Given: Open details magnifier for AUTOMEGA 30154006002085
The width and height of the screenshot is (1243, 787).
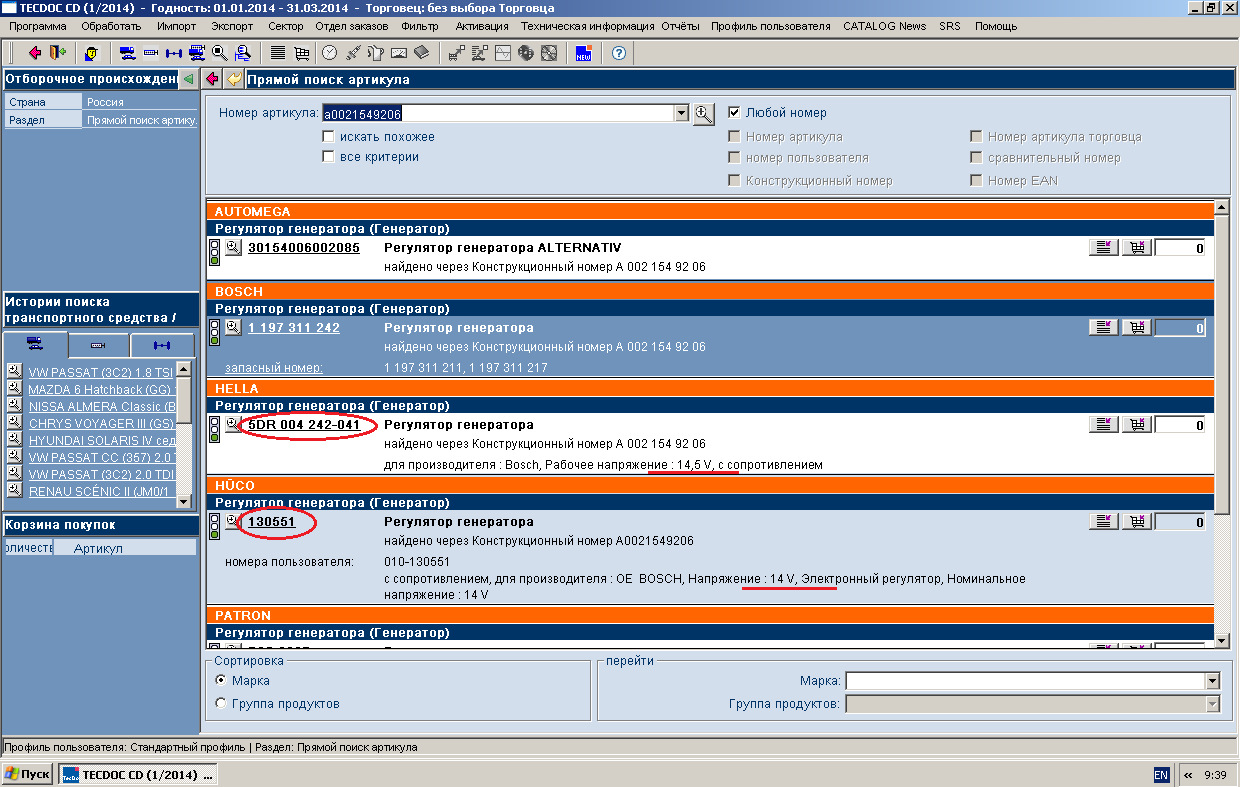Looking at the screenshot, I should 233,247.
